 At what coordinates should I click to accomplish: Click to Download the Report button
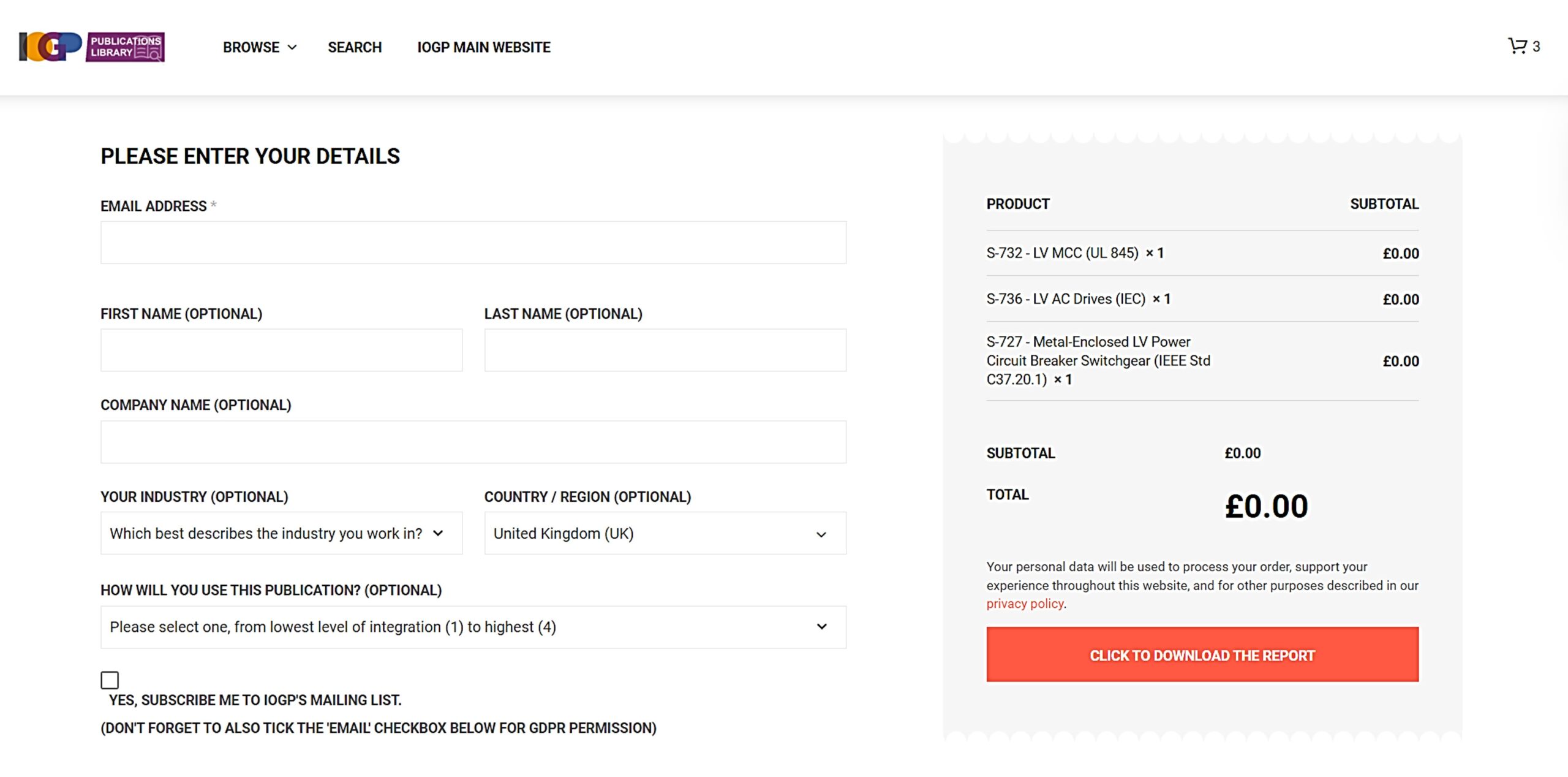click(x=1202, y=654)
